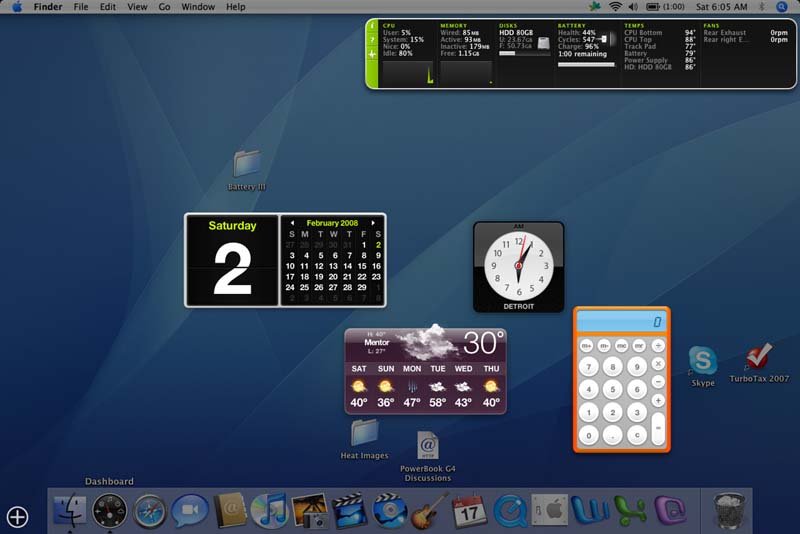Launch QuickTime Player from the Dock
This screenshot has width=800, height=534.
click(510, 510)
